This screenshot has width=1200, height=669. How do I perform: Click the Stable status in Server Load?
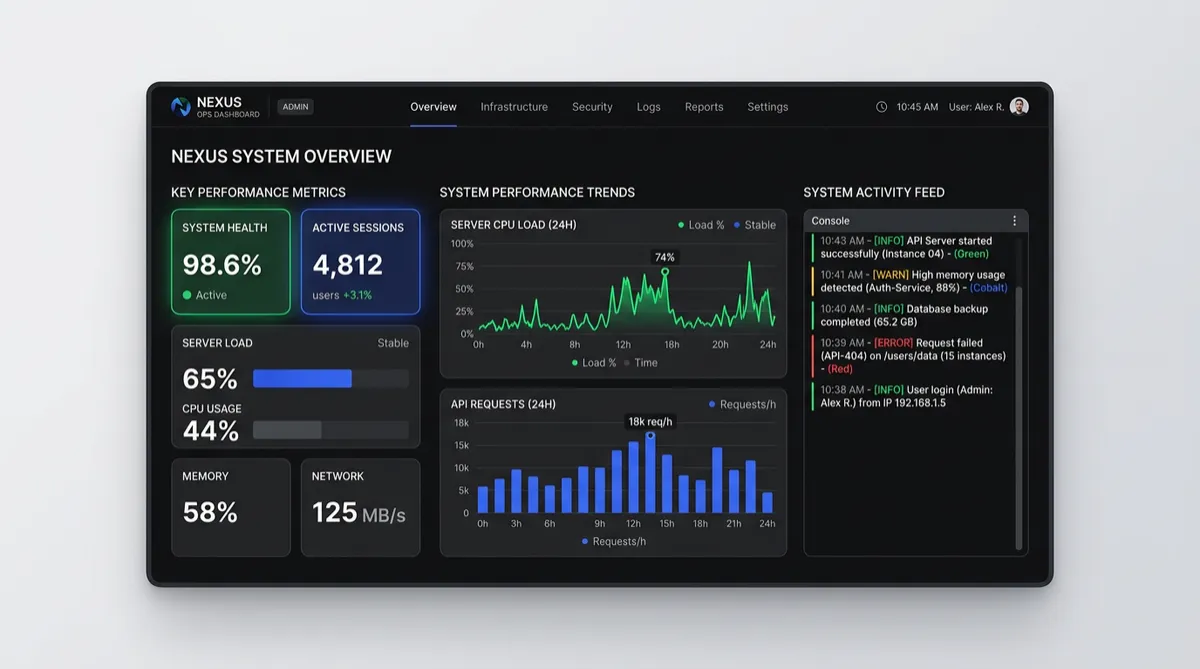(x=393, y=343)
